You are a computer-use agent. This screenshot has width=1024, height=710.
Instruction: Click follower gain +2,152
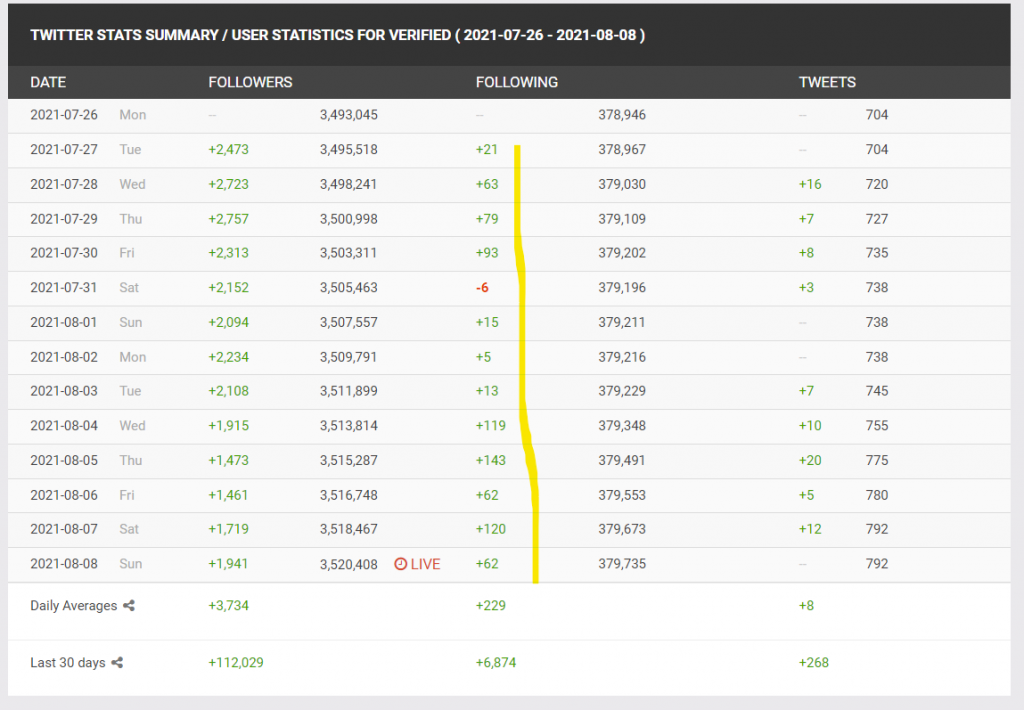[229, 287]
